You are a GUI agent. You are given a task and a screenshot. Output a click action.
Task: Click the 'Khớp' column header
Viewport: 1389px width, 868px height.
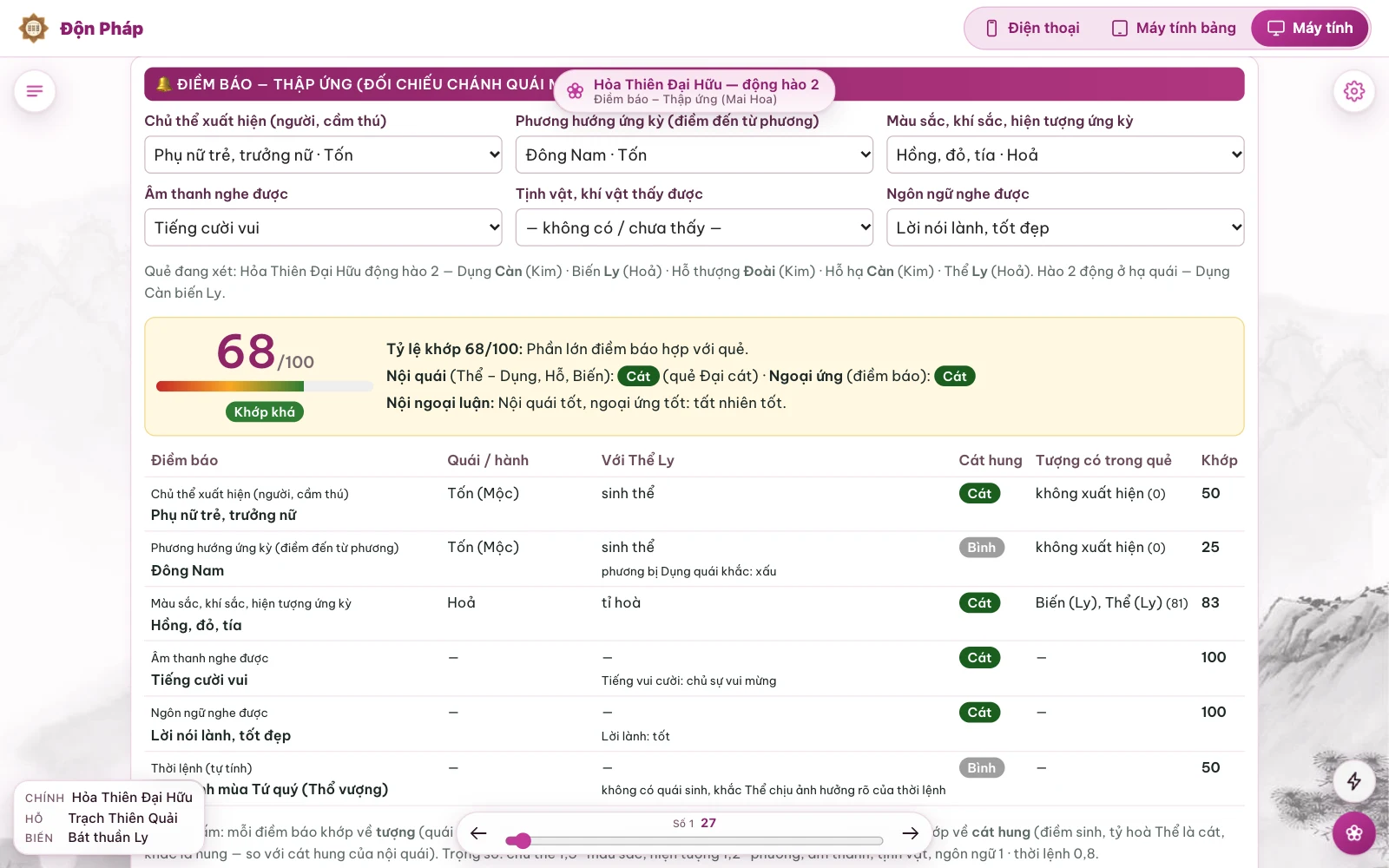coord(1220,460)
